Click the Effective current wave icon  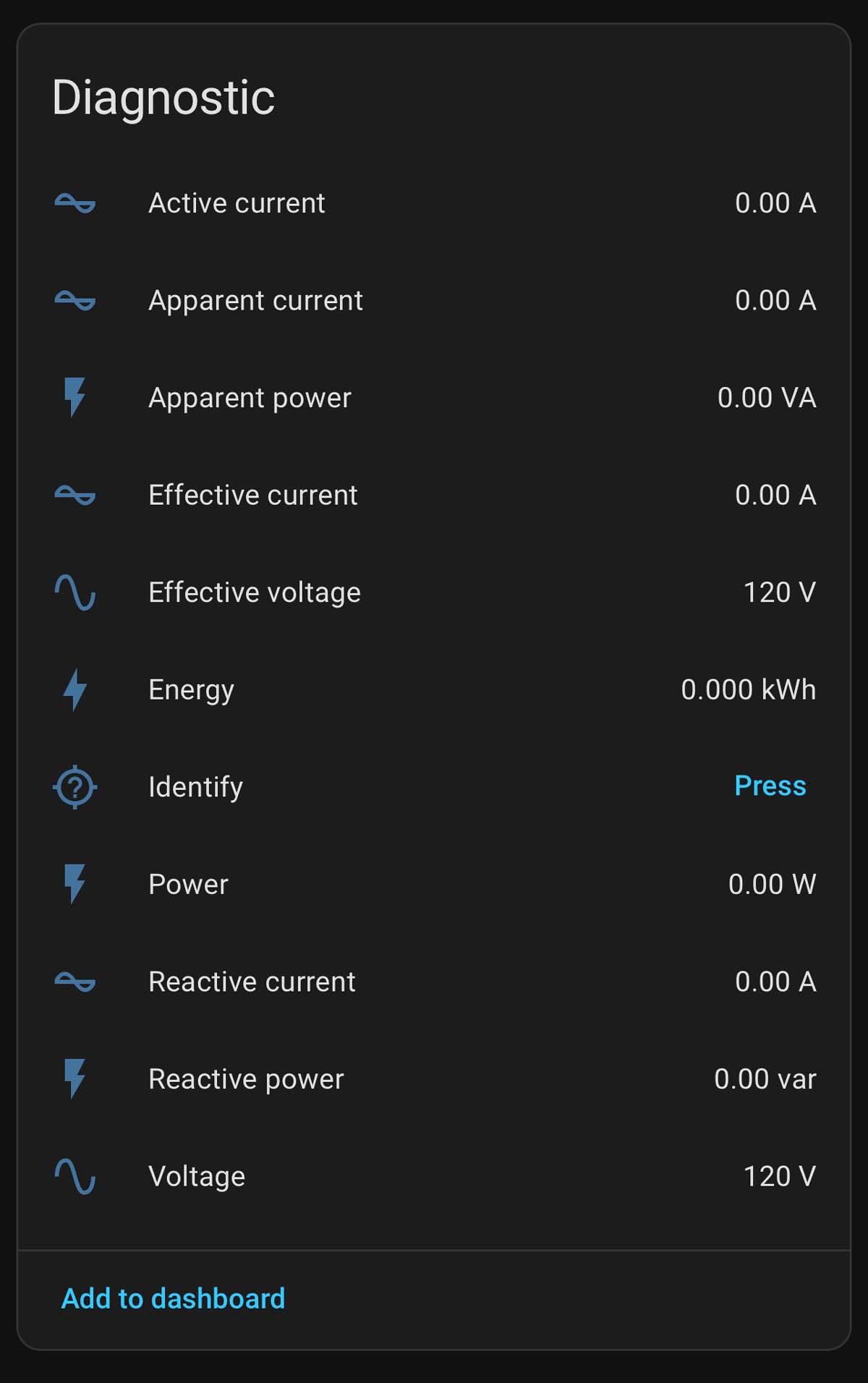pos(75,495)
